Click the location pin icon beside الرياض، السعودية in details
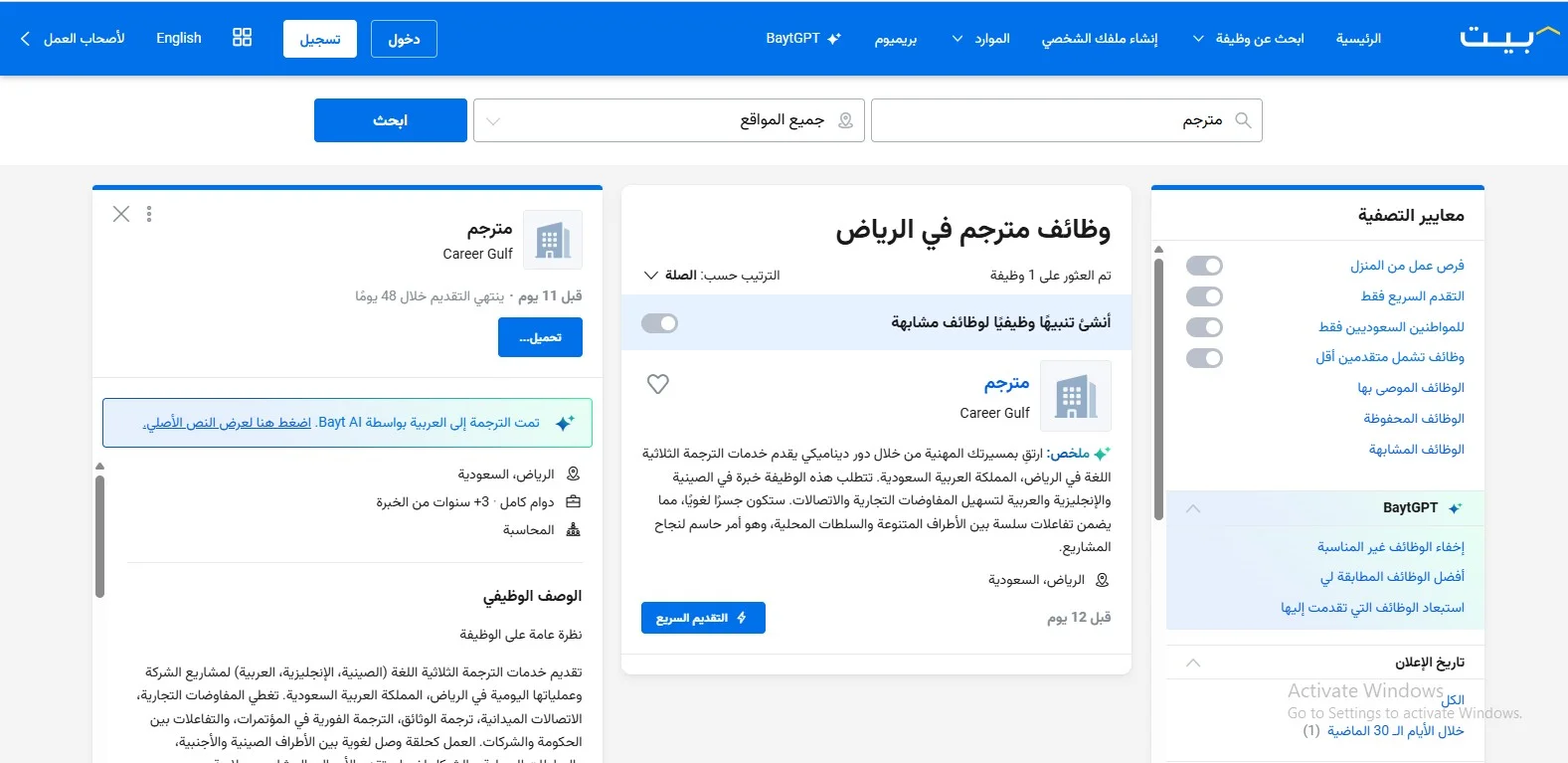 tap(573, 475)
